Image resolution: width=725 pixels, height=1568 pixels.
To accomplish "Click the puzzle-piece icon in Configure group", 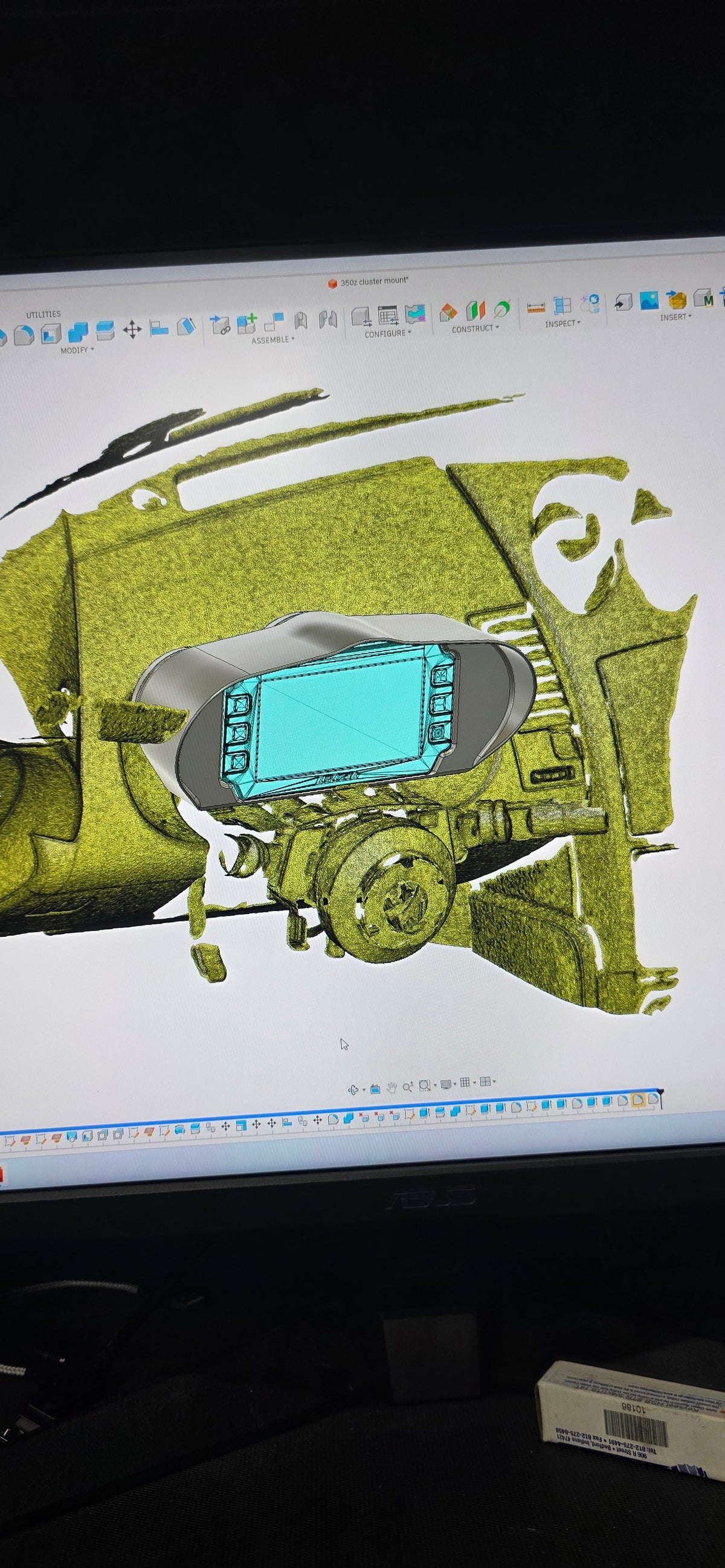I will pyautogui.click(x=415, y=314).
